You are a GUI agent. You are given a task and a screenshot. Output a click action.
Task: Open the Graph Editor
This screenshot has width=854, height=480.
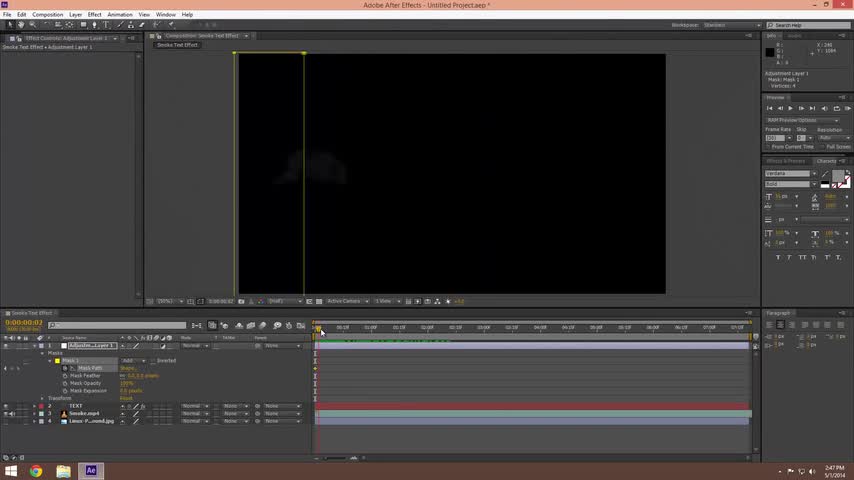pos(301,325)
